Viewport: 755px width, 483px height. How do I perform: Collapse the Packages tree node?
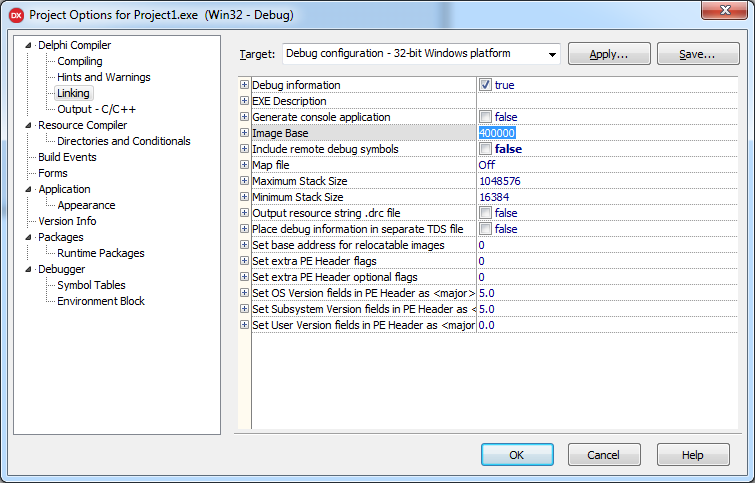point(28,237)
